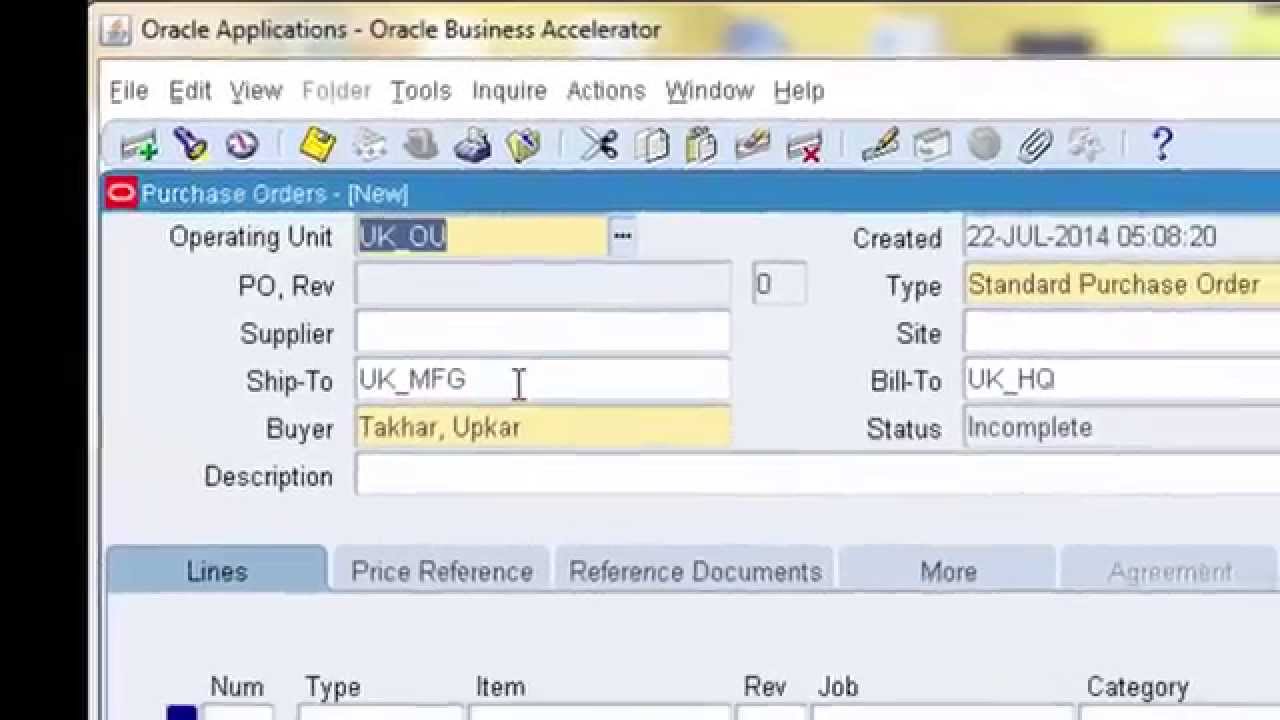Click the Zoom toolbar icon
The width and height of the screenshot is (1280, 720).
coord(932,146)
